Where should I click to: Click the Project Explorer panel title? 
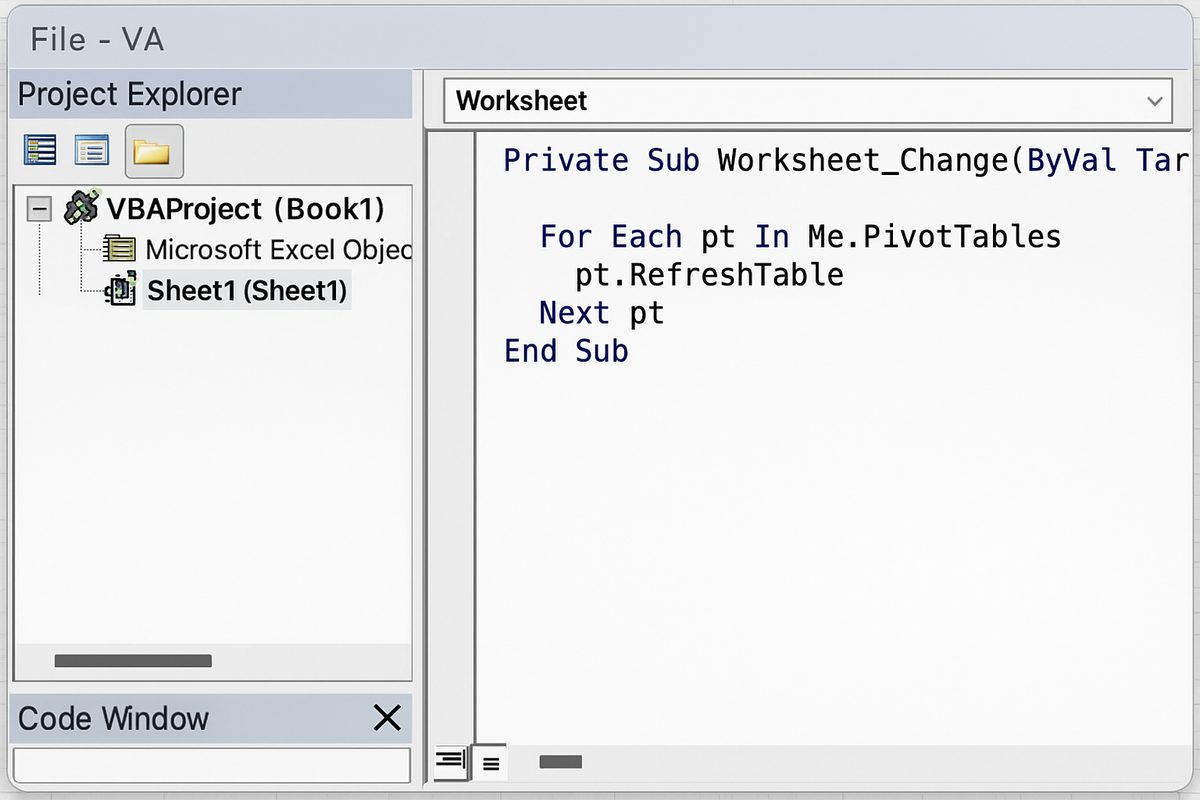(130, 95)
